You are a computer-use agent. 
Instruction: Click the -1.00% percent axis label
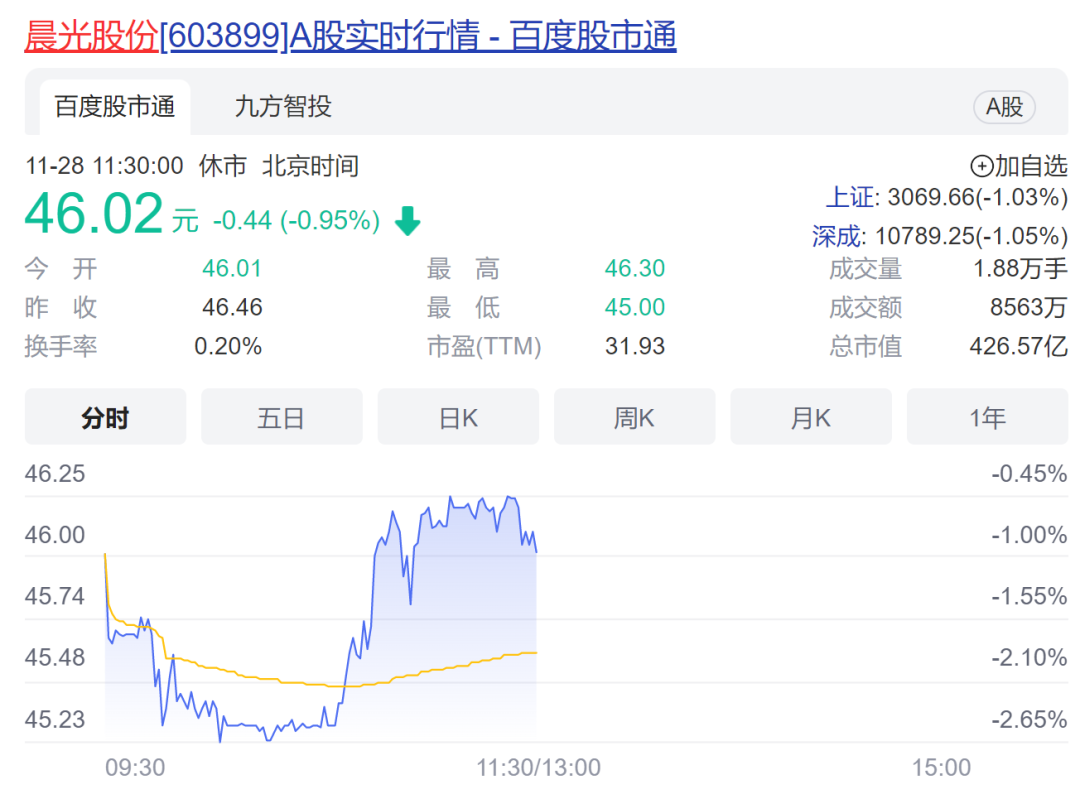click(x=1029, y=535)
